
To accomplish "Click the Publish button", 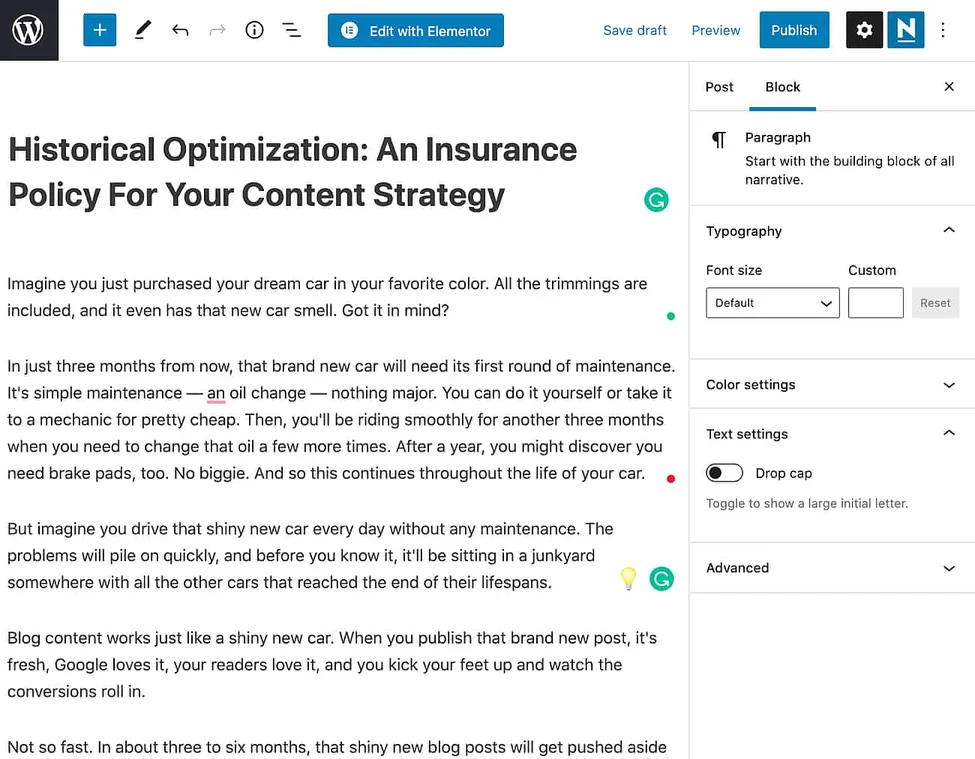I will coord(794,30).
